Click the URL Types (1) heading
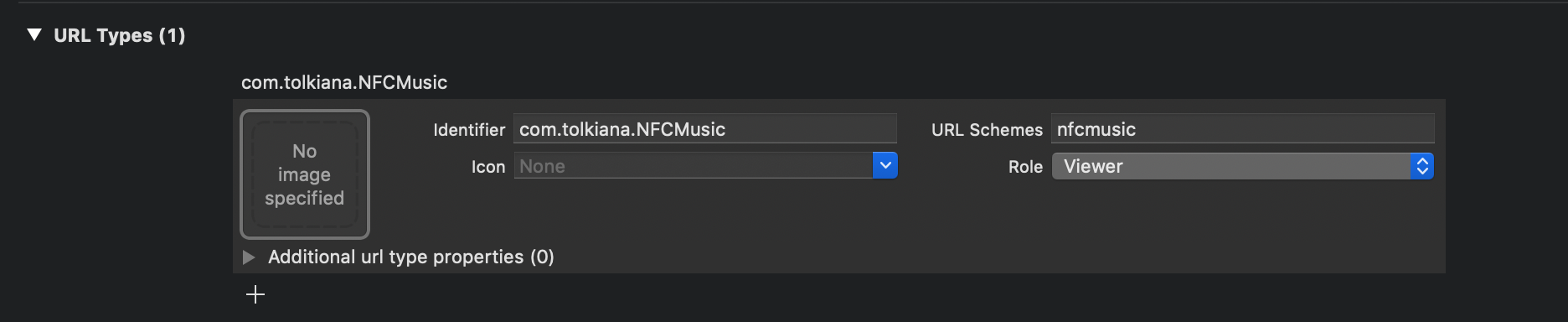The width and height of the screenshot is (1568, 322). [x=119, y=35]
